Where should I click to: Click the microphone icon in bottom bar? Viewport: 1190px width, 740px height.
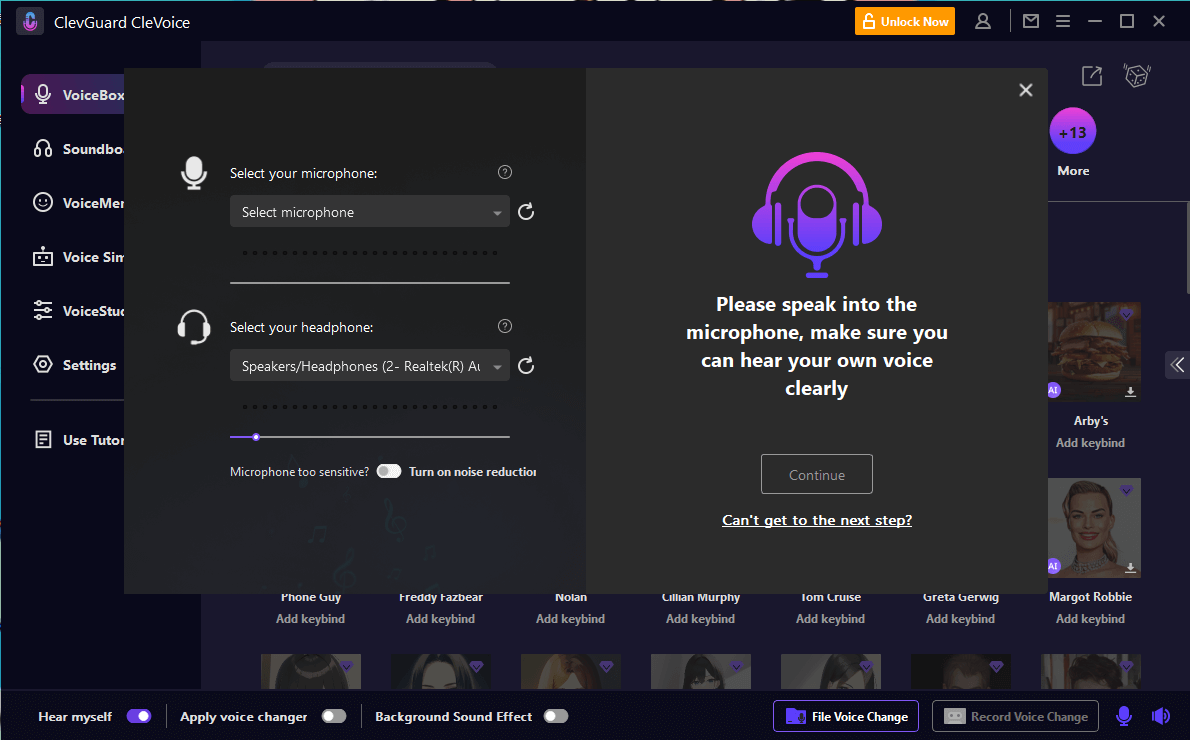point(1124,716)
